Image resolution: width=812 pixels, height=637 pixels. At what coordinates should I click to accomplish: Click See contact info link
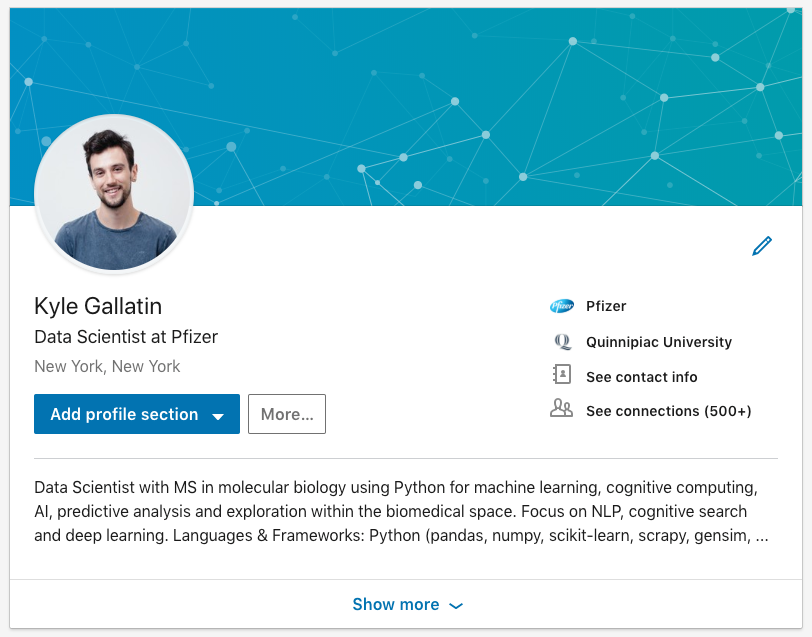coord(642,377)
